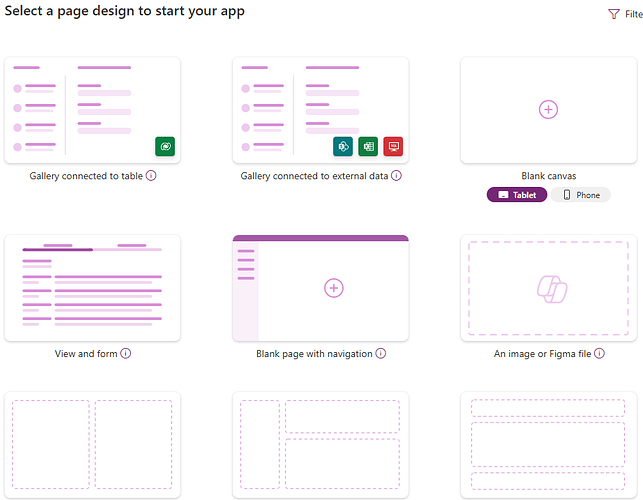Open info for Gallery connected to table
The width and height of the screenshot is (643, 500).
tap(151, 176)
